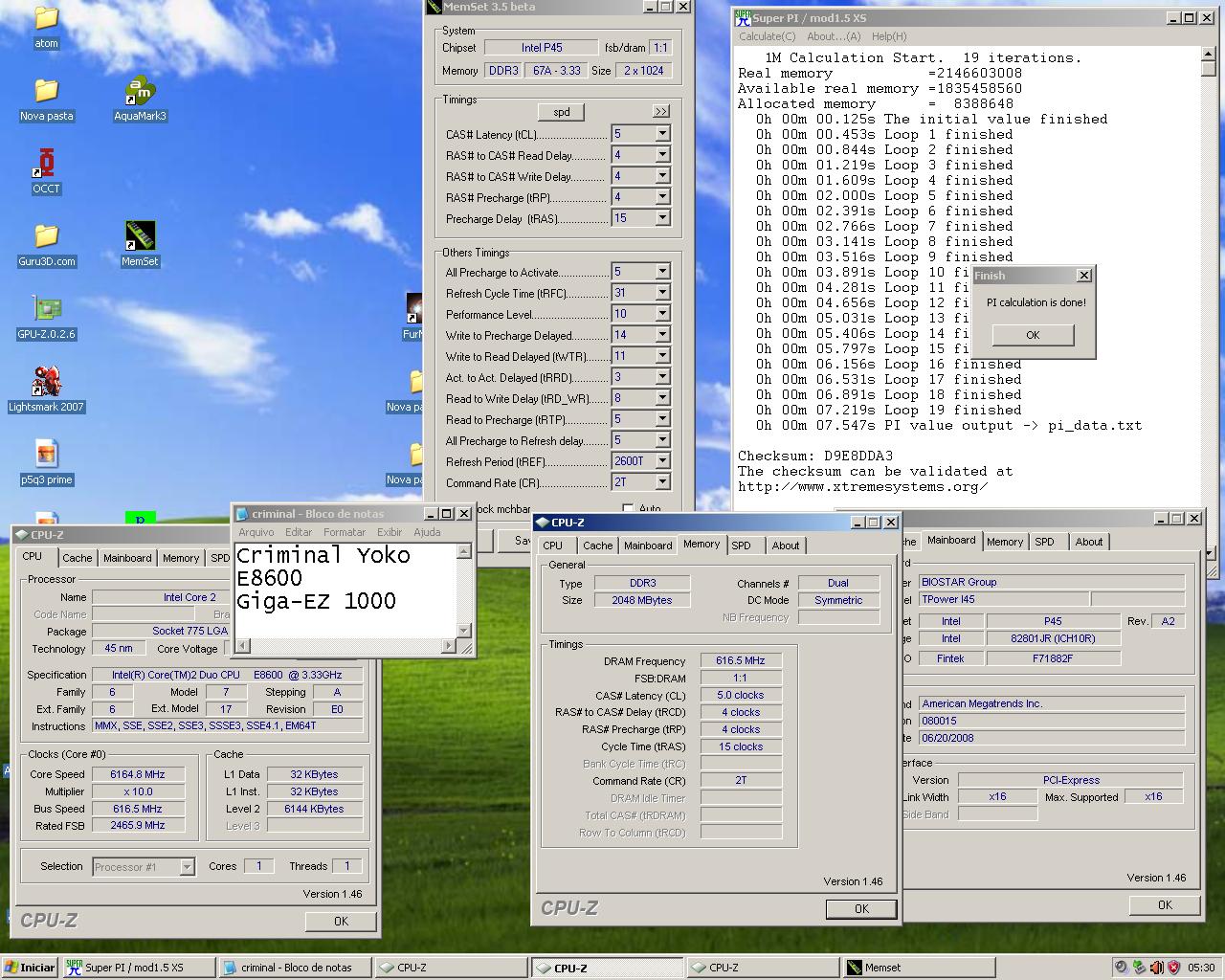
Task: Switch to the Cache tab in left CPU-Z
Action: pos(78,558)
